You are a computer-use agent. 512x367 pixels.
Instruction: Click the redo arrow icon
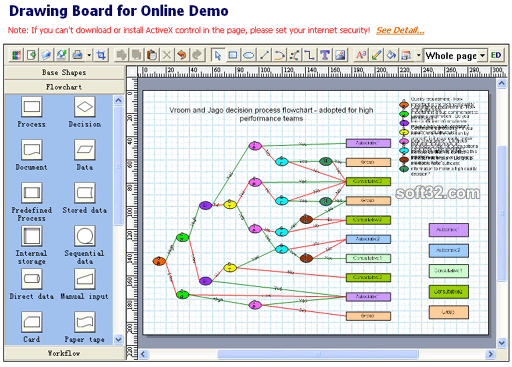[197, 55]
